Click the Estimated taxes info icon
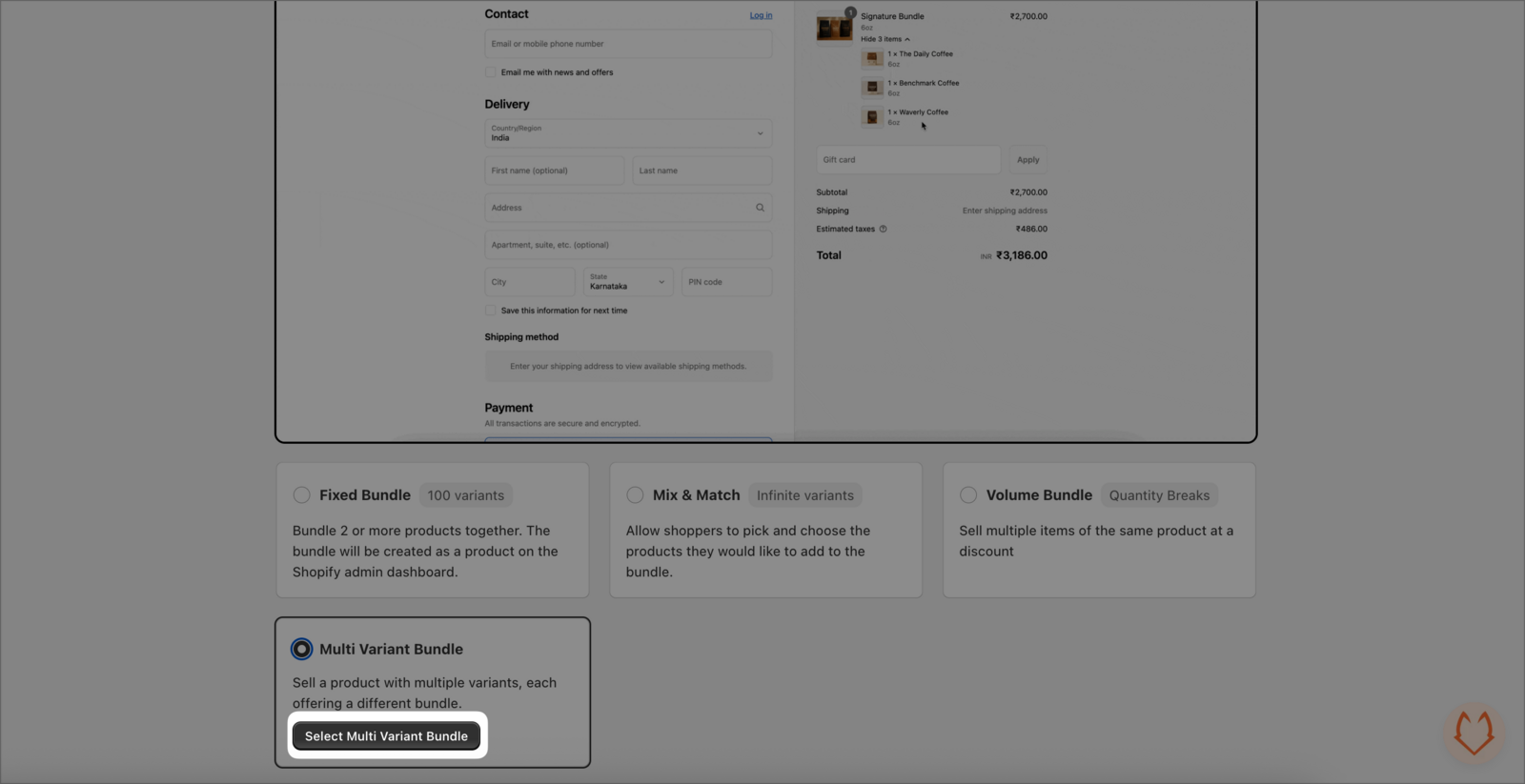The width and height of the screenshot is (1525, 784). [x=883, y=229]
